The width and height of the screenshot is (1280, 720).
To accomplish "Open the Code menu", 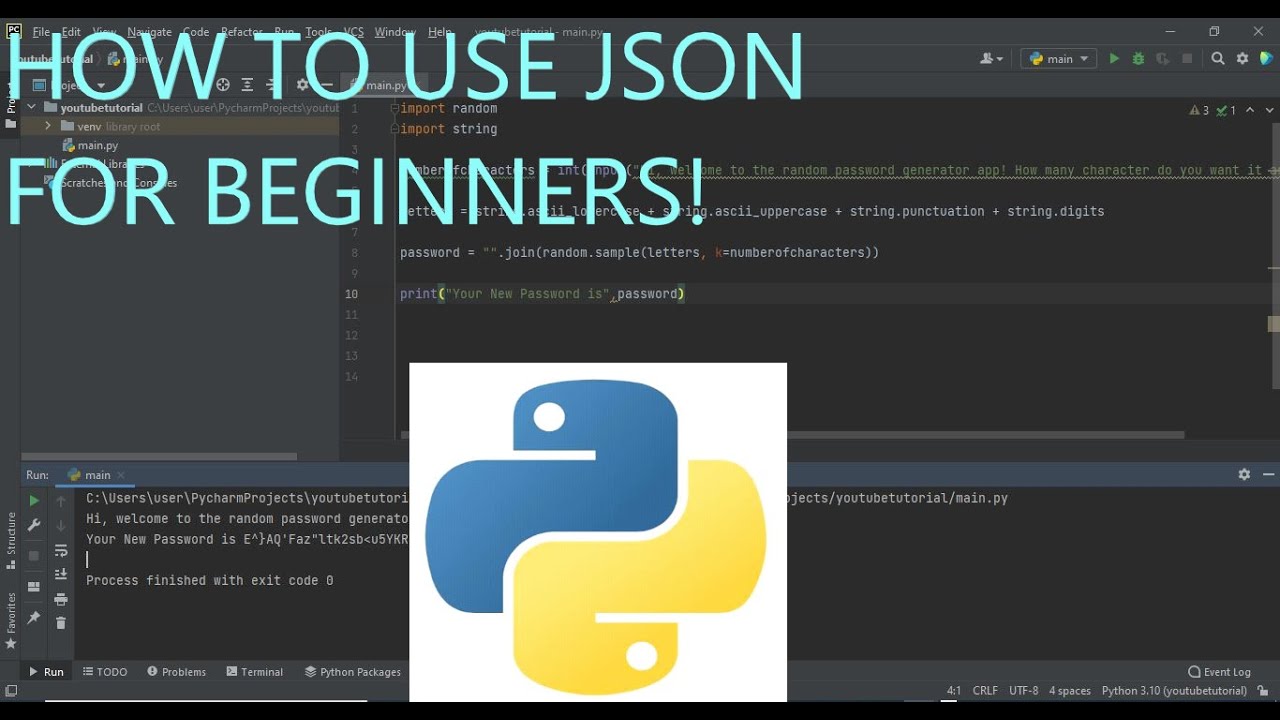I will (x=196, y=32).
